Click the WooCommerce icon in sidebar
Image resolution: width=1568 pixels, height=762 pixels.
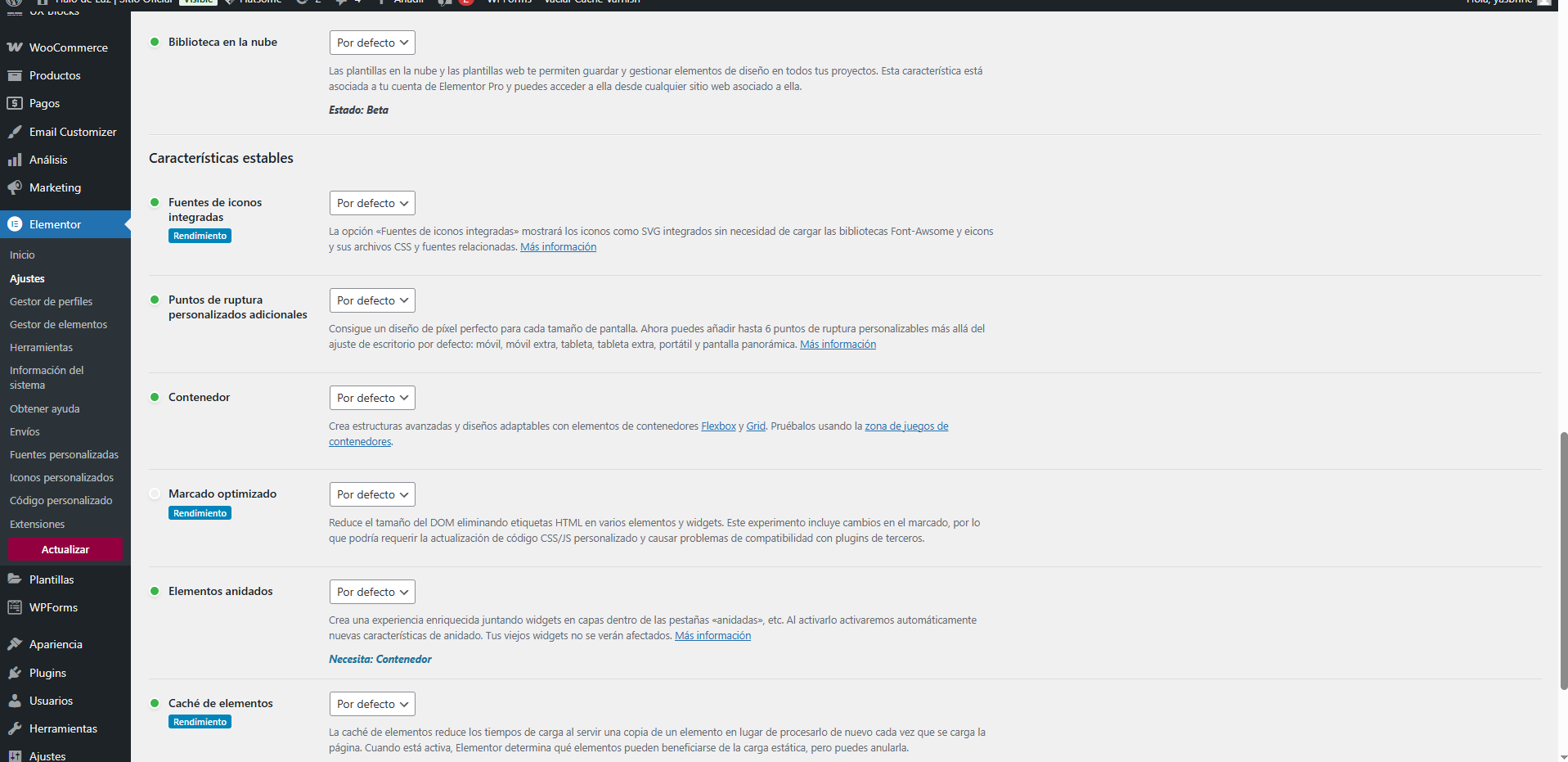(x=15, y=47)
